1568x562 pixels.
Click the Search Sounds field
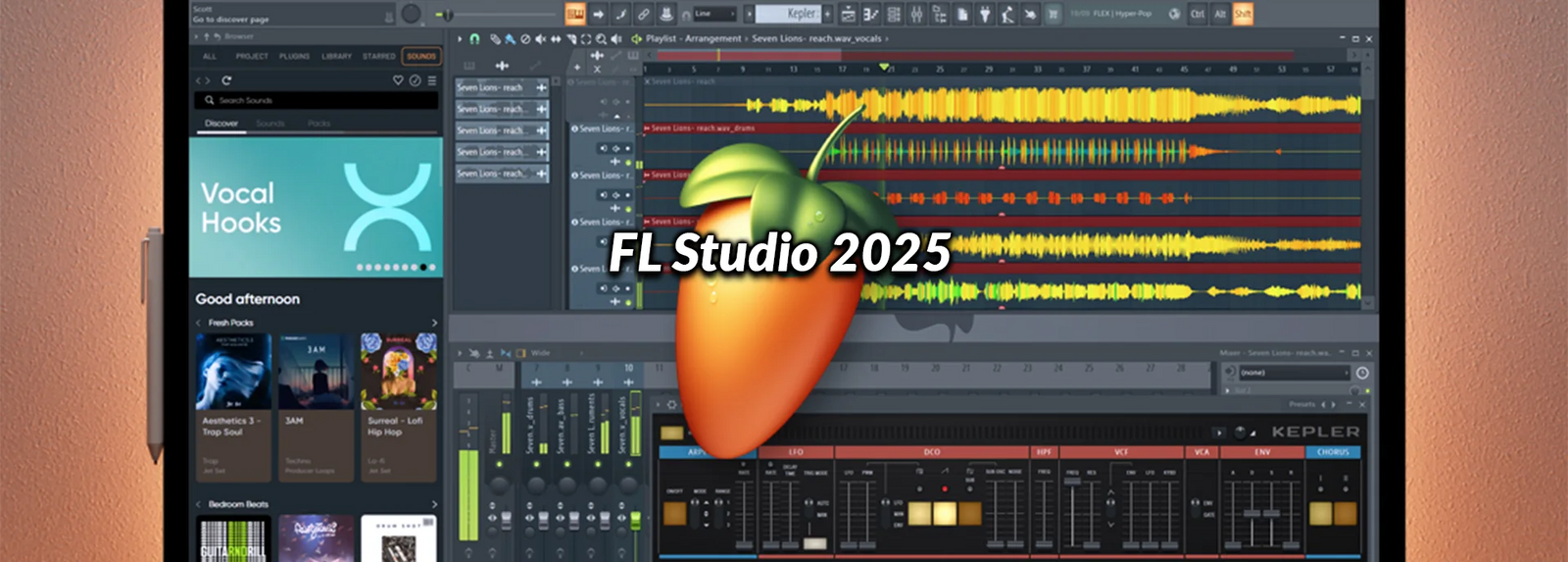(316, 100)
